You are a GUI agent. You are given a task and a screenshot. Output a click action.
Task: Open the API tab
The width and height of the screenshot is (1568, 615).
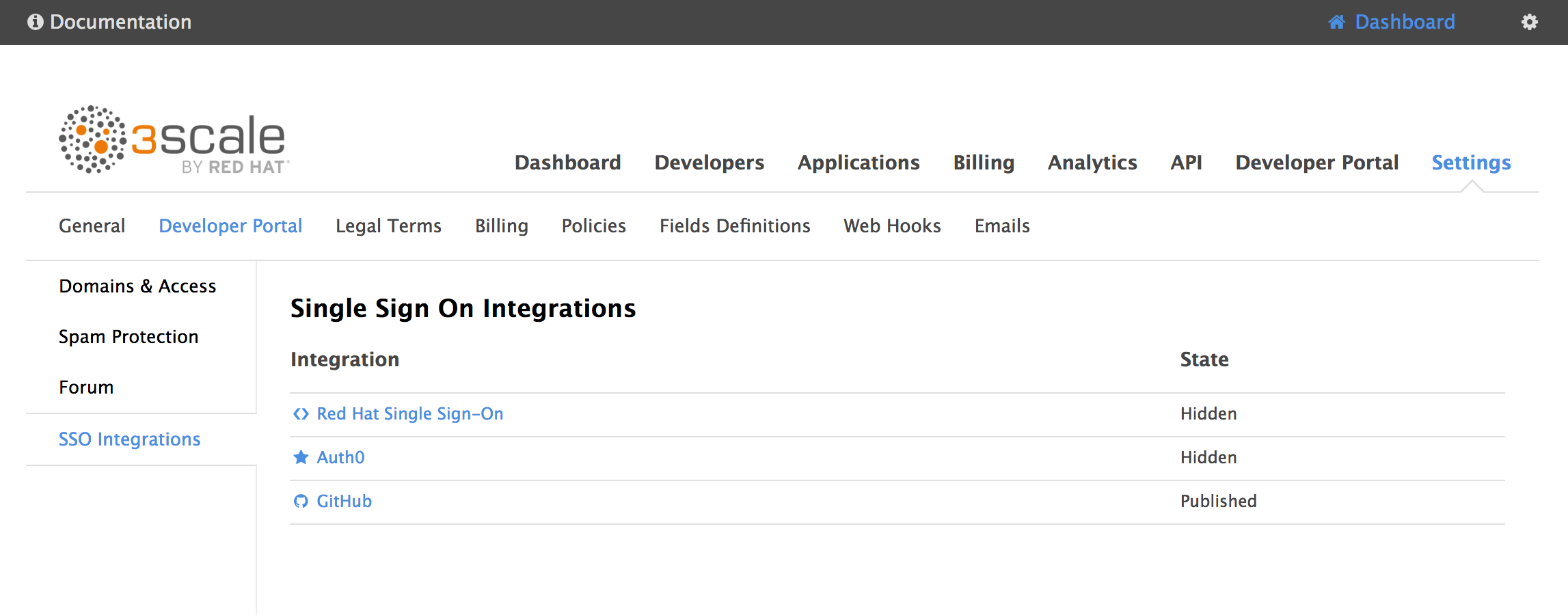tap(1186, 163)
